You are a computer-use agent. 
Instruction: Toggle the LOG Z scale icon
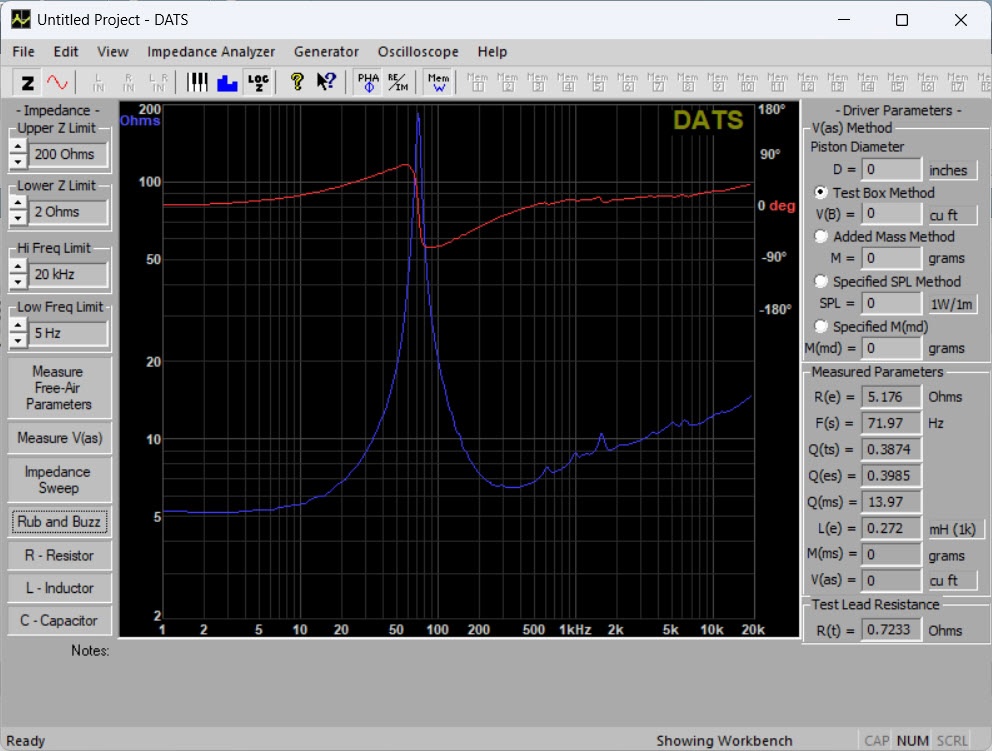coord(258,82)
